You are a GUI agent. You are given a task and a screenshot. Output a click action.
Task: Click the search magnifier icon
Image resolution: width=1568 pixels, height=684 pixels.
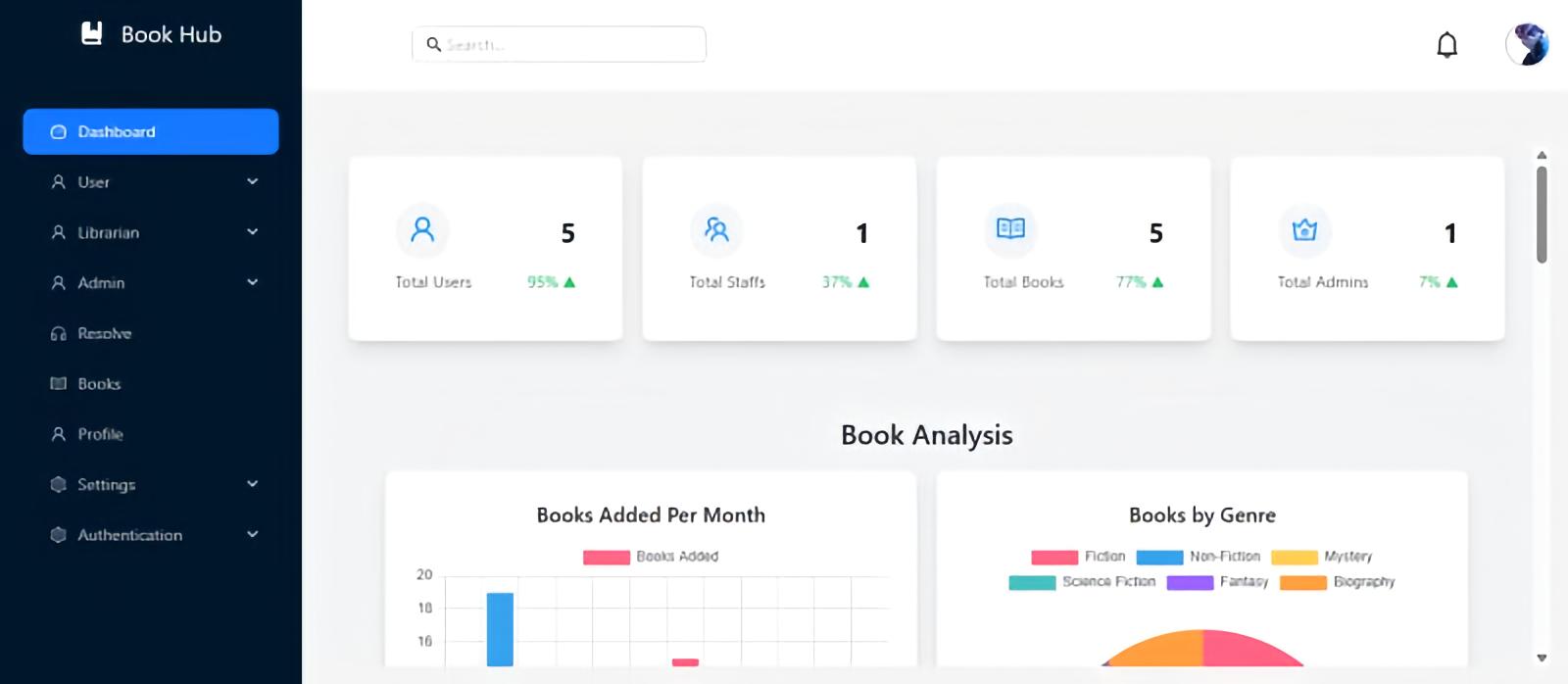click(x=433, y=45)
